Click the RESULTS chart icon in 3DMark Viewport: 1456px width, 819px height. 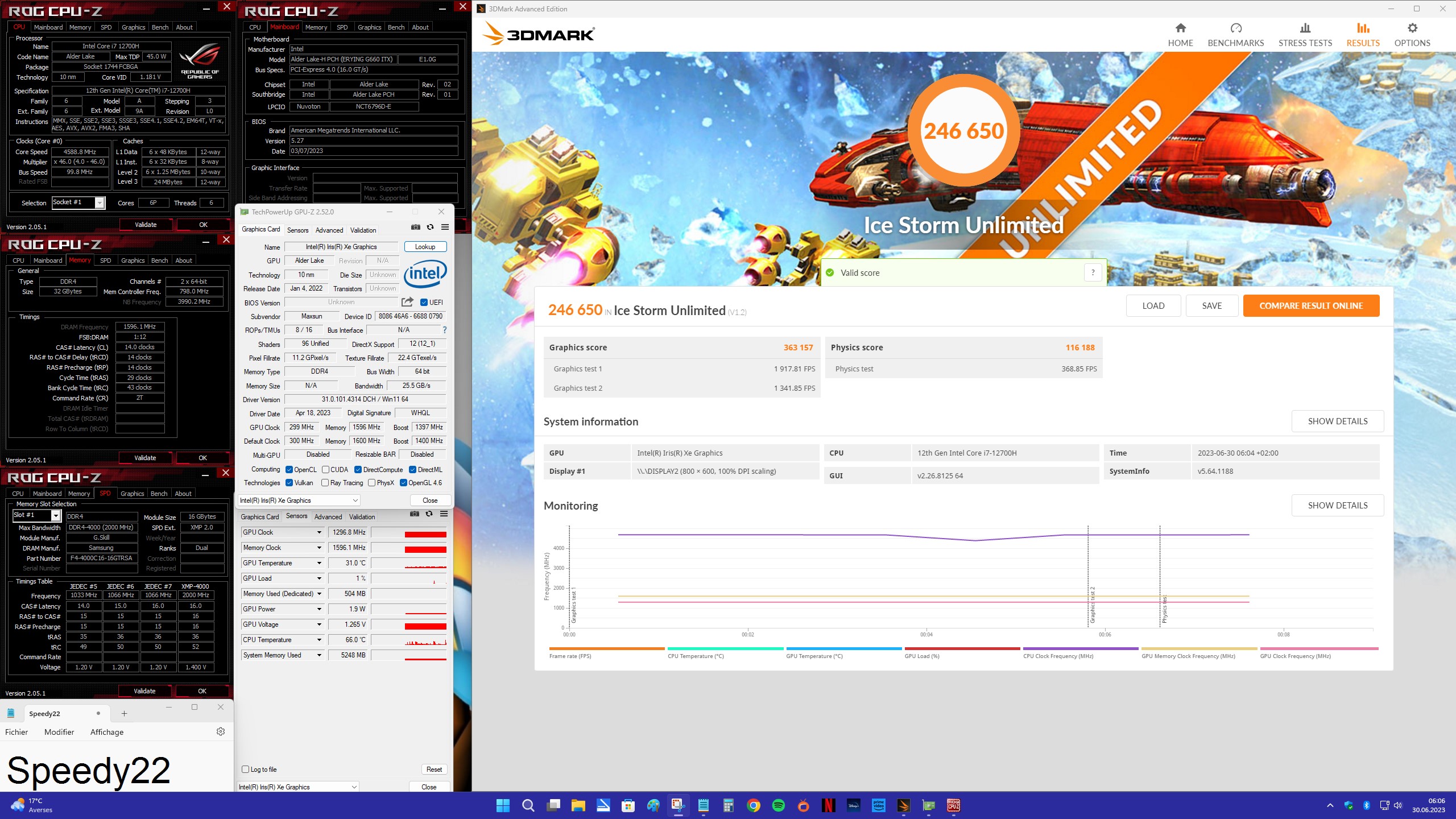click(1363, 28)
